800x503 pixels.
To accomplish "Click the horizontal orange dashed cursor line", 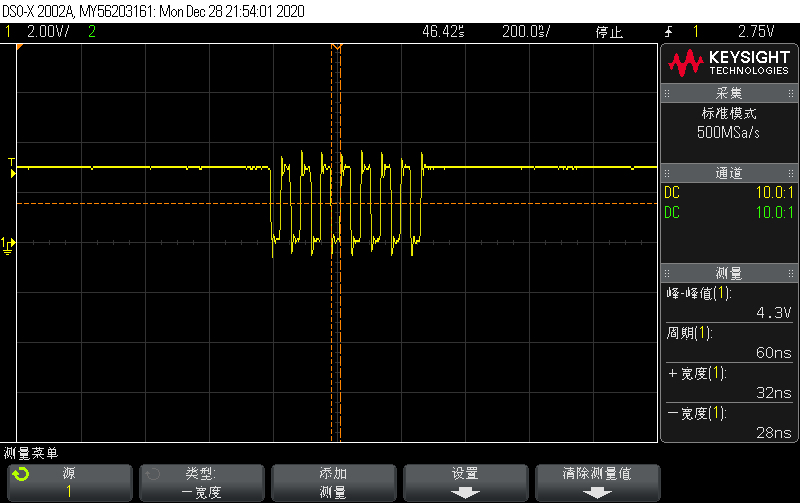I will click(x=337, y=204).
